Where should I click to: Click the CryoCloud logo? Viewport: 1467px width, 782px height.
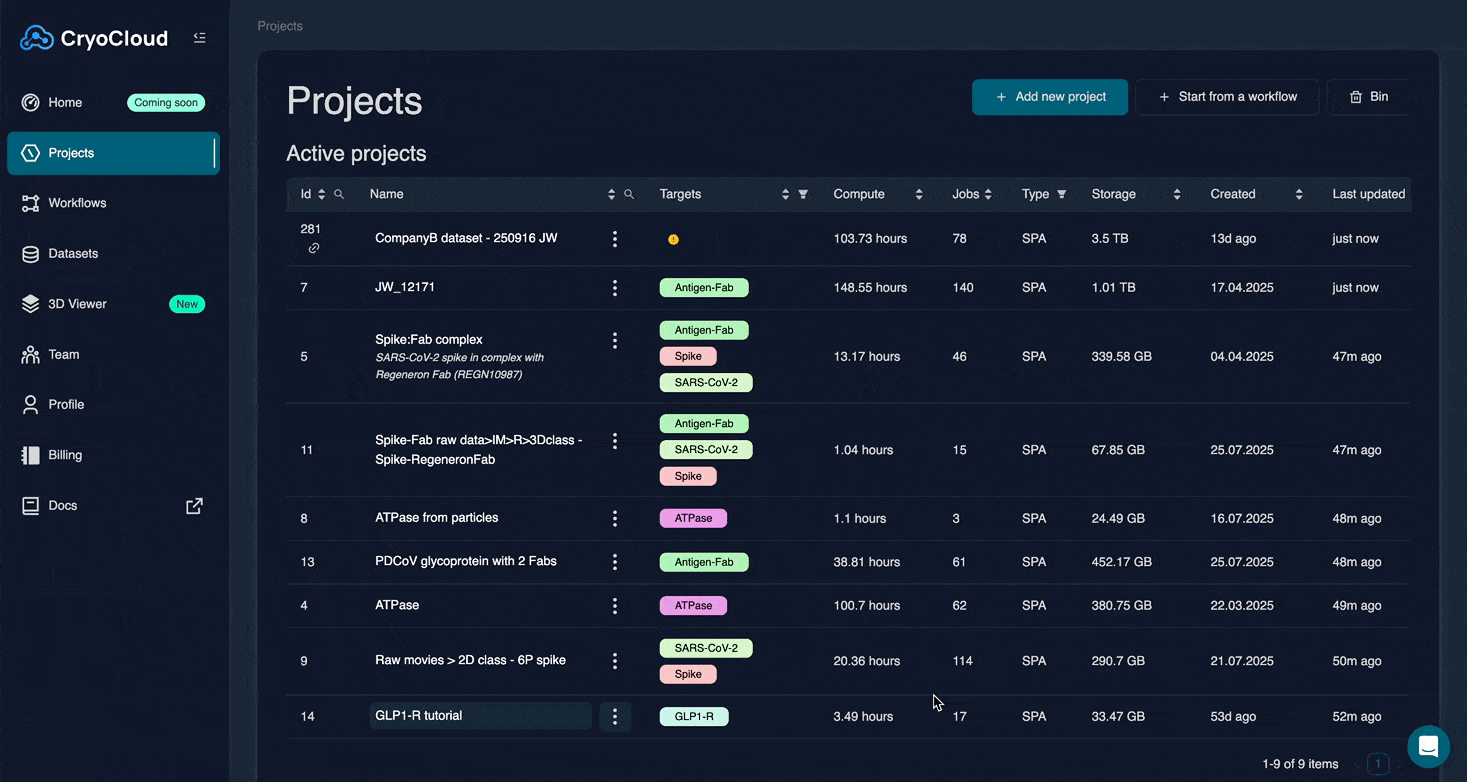(x=95, y=38)
